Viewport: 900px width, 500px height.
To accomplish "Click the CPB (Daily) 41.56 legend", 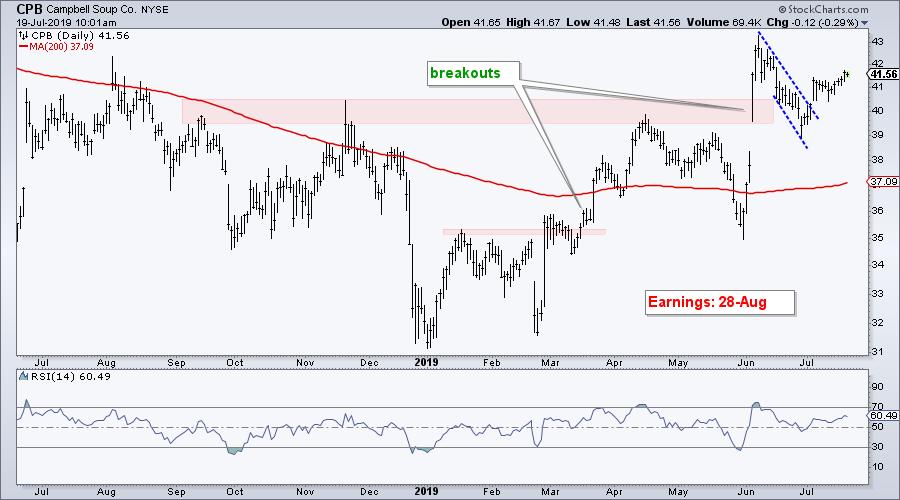I will [x=80, y=36].
